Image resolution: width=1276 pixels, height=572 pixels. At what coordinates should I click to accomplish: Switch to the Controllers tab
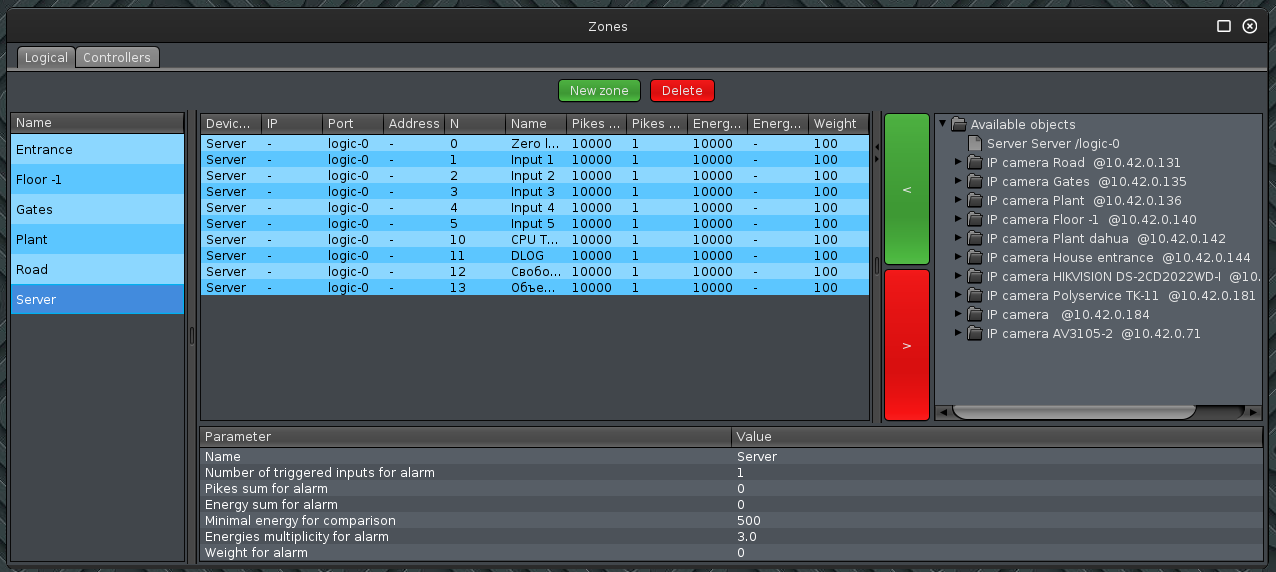[x=117, y=58]
